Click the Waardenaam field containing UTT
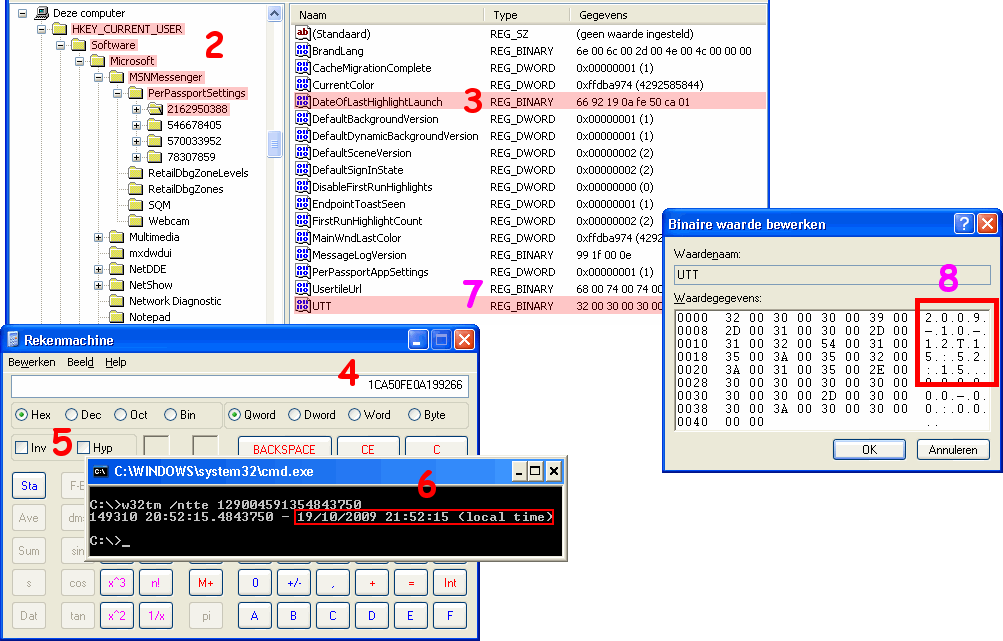 [x=830, y=274]
